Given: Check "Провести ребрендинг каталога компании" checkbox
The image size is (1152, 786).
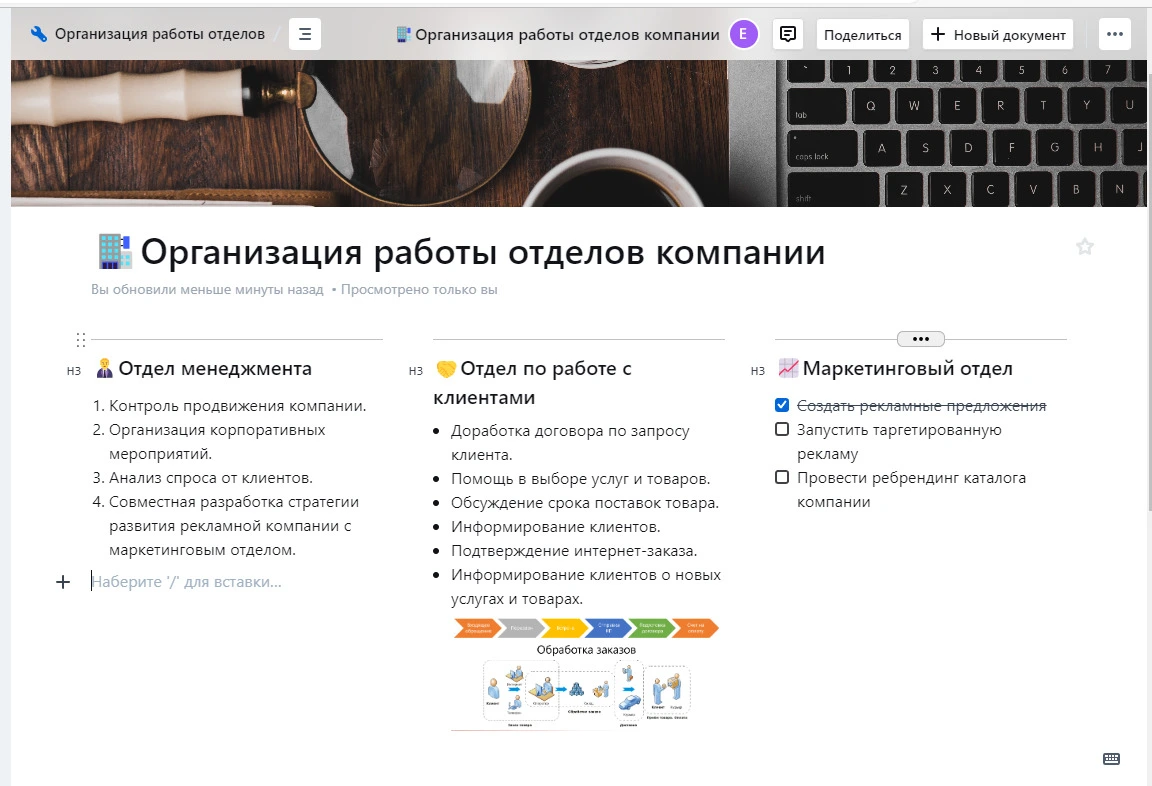Looking at the screenshot, I should click(x=782, y=478).
